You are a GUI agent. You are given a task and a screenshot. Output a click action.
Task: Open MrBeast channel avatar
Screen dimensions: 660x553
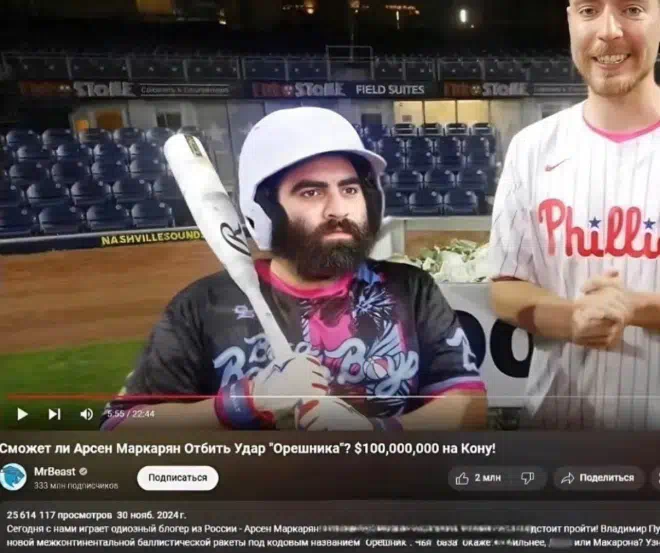tap(13, 477)
